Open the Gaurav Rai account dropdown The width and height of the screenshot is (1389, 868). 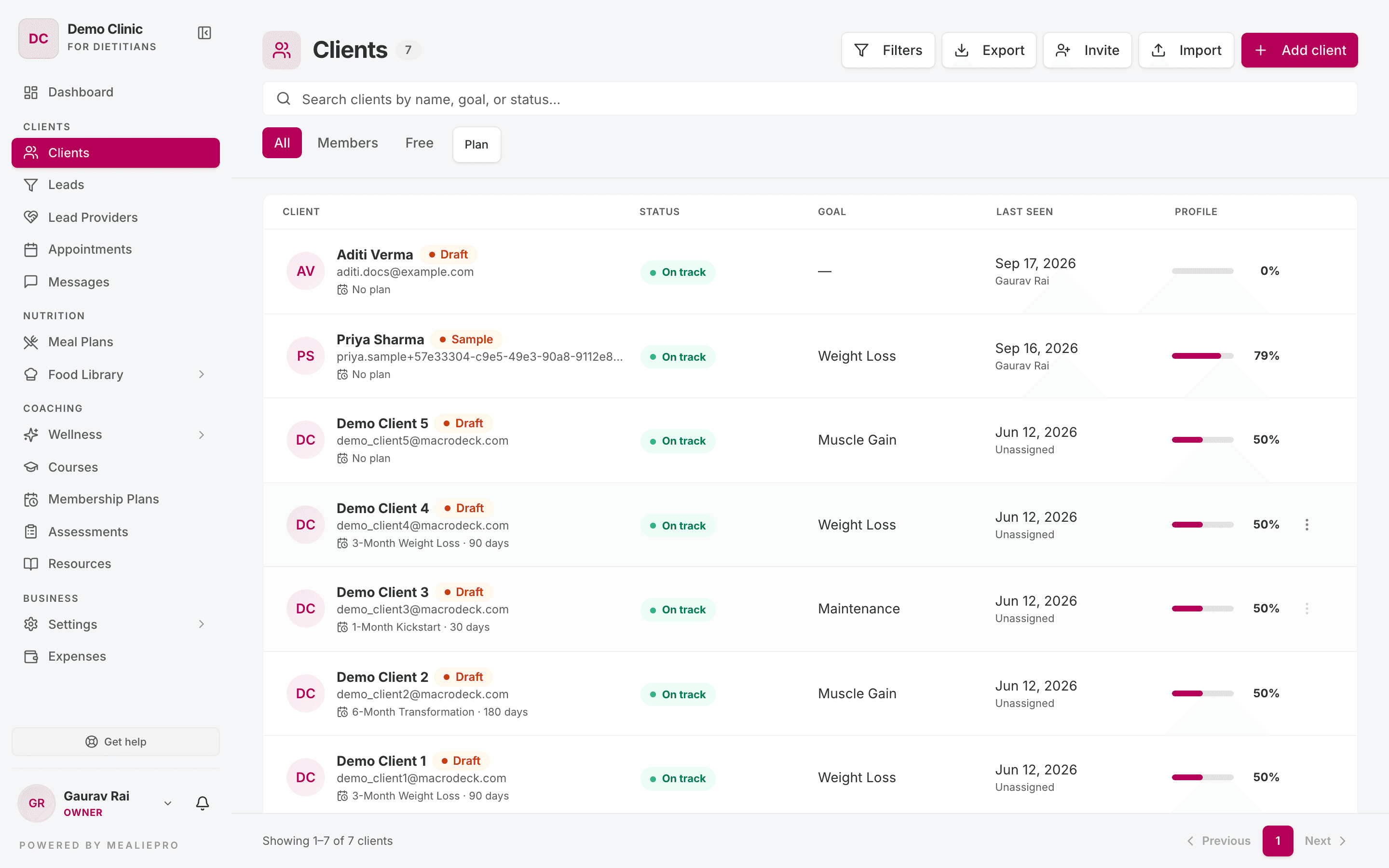click(x=168, y=803)
